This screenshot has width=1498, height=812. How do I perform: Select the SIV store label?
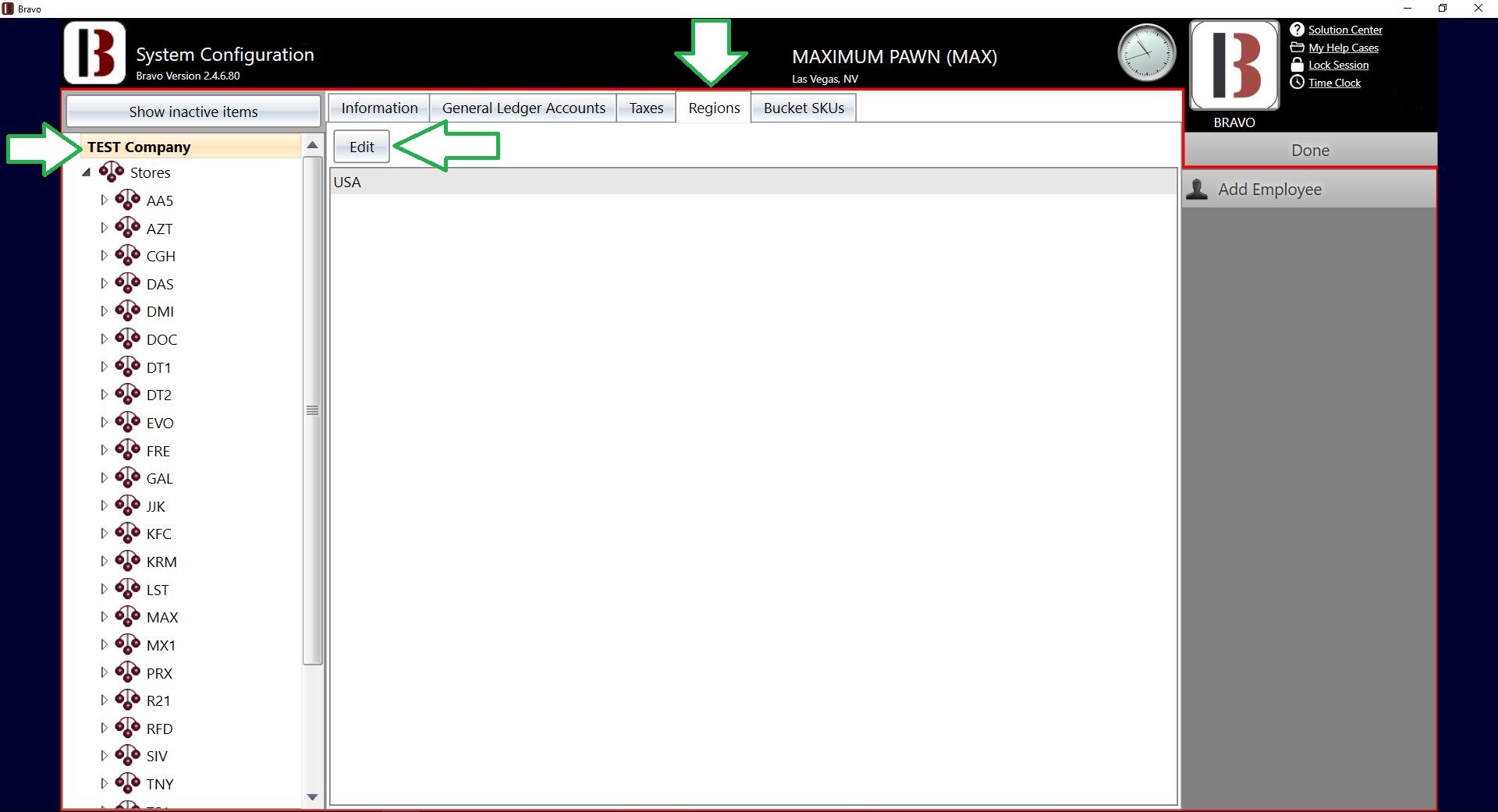(157, 756)
